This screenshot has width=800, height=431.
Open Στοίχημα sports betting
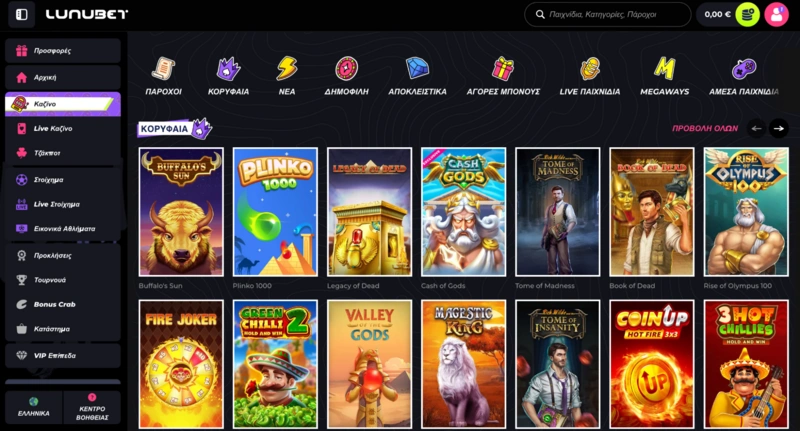63,180
